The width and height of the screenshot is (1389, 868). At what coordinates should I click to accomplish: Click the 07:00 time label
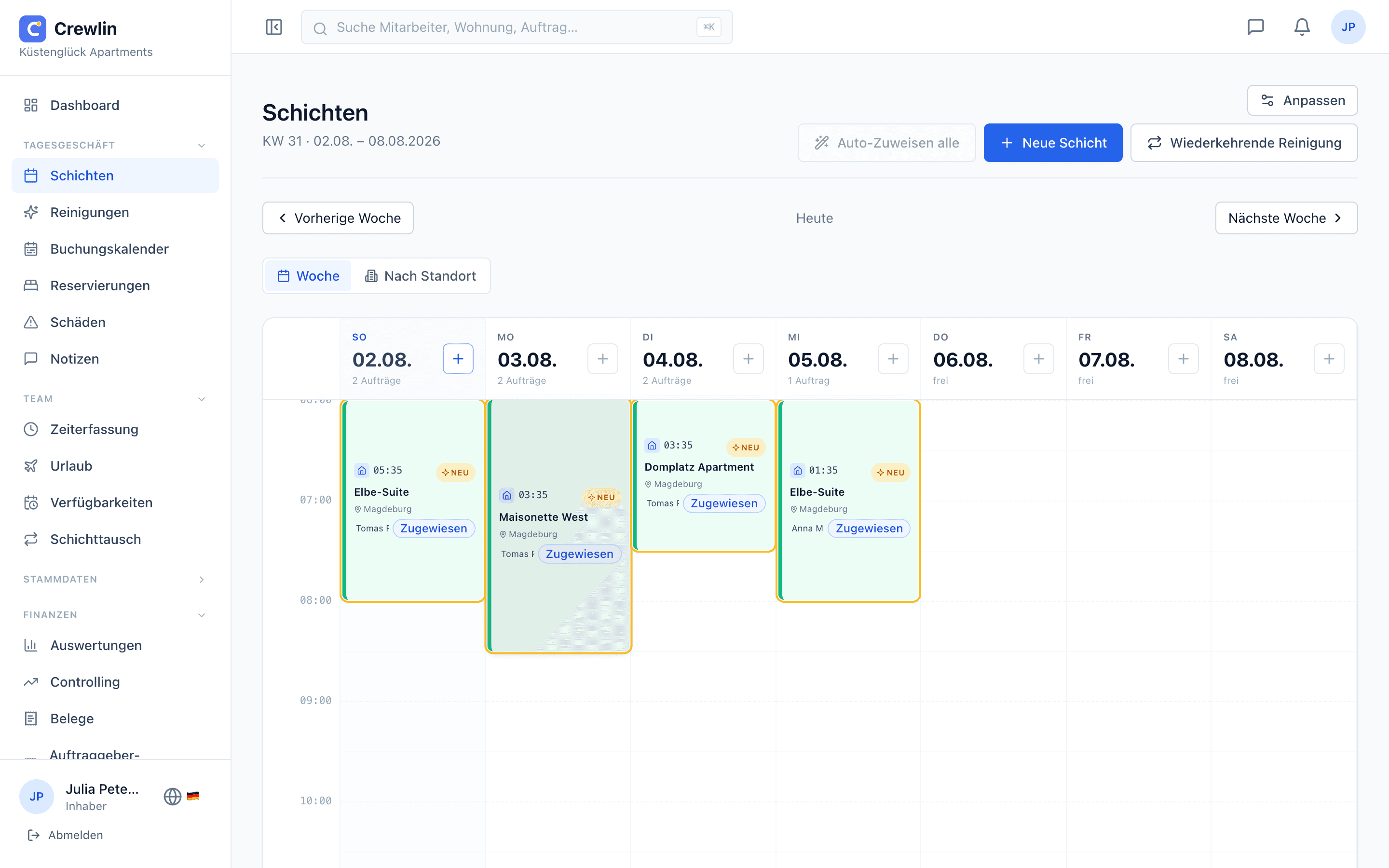click(316, 500)
